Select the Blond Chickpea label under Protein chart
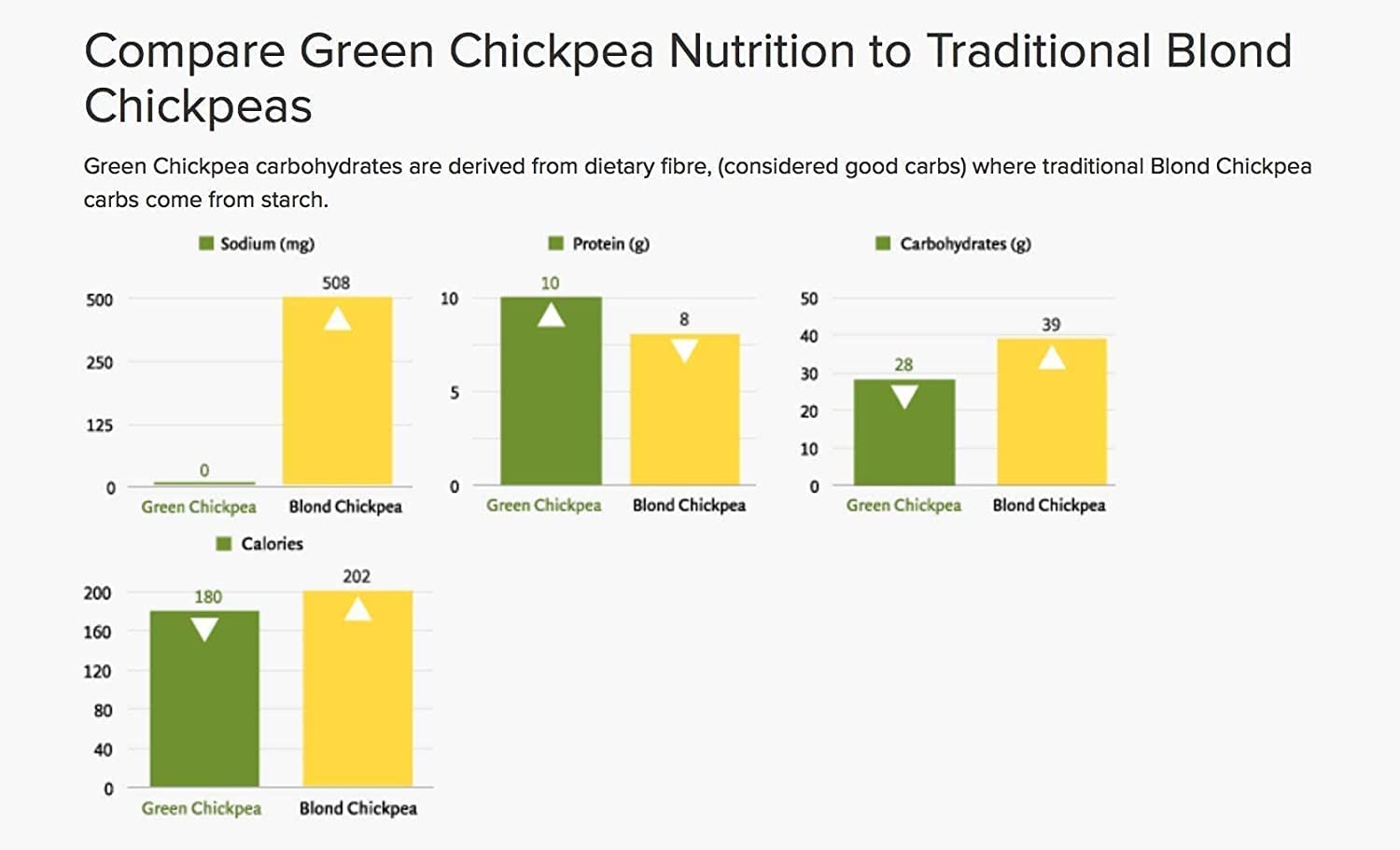The width and height of the screenshot is (1400, 850). pyautogui.click(x=689, y=505)
